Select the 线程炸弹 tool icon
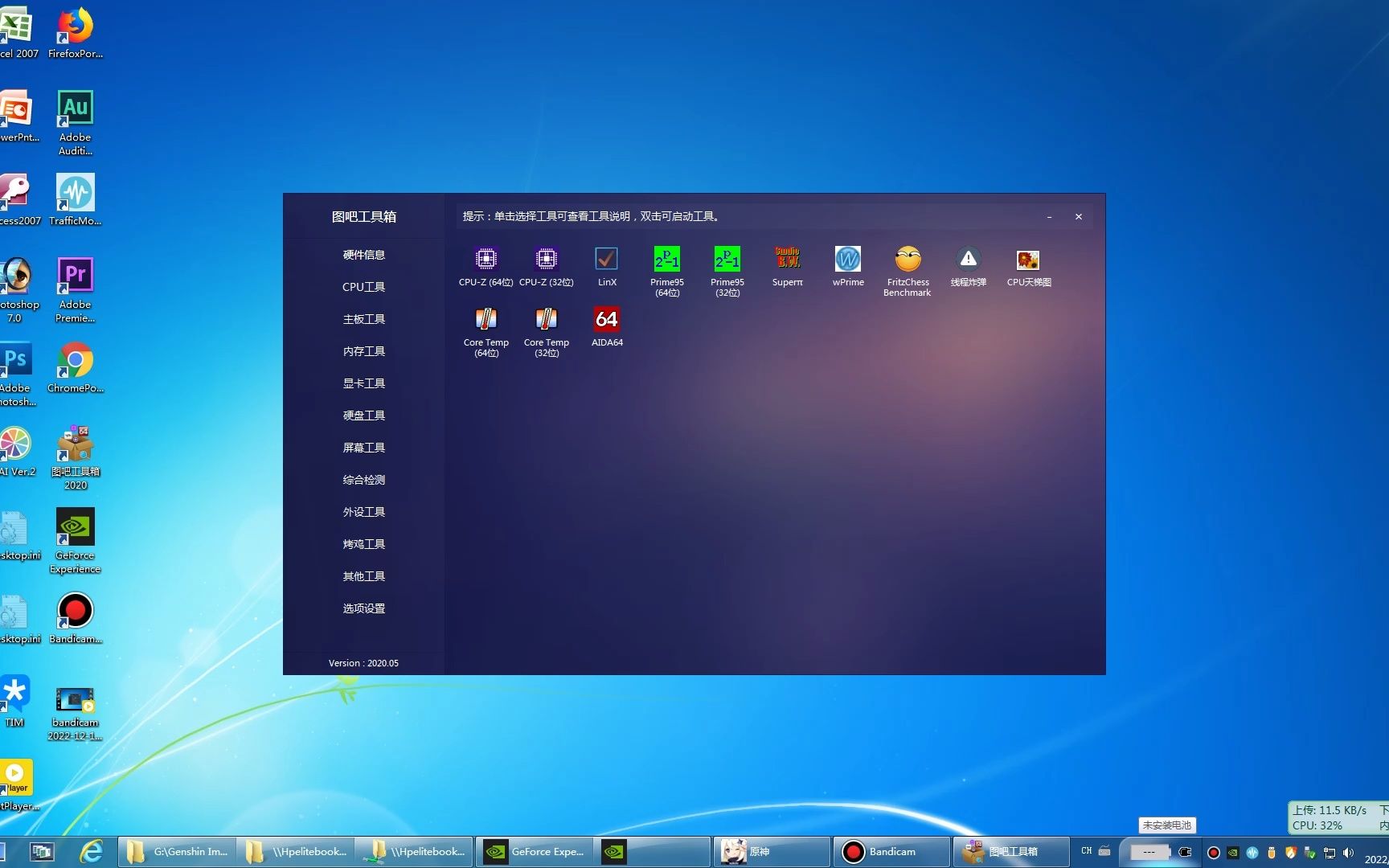 969,260
